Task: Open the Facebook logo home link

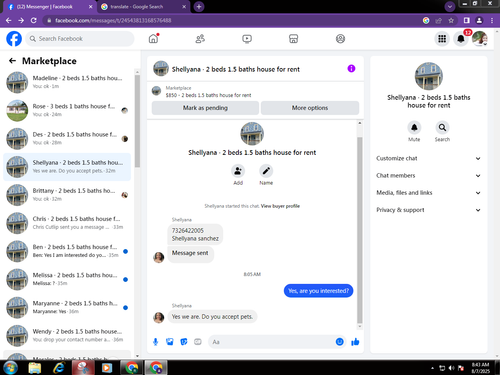Action: coord(14,39)
